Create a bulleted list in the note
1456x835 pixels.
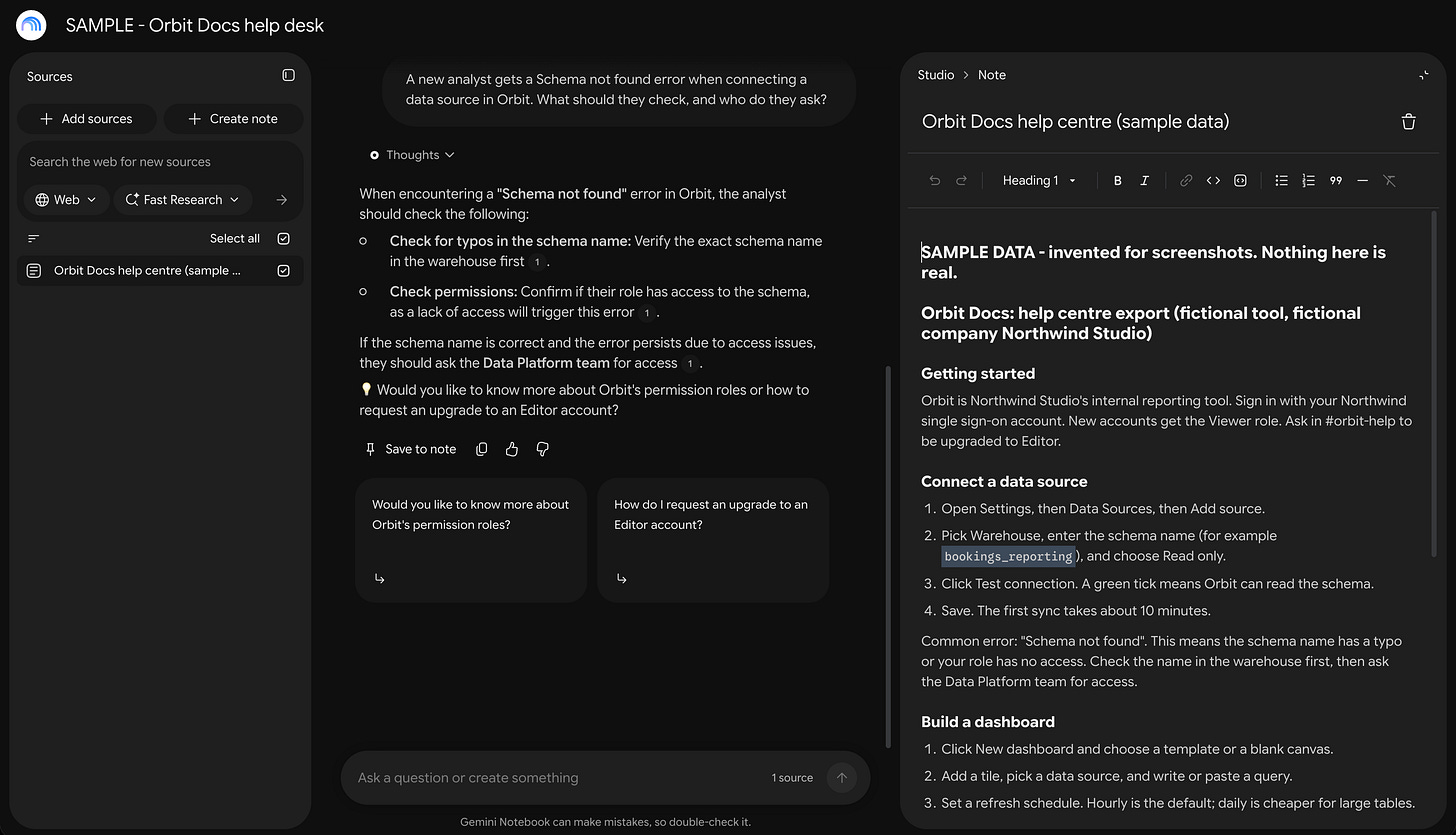click(x=1282, y=181)
